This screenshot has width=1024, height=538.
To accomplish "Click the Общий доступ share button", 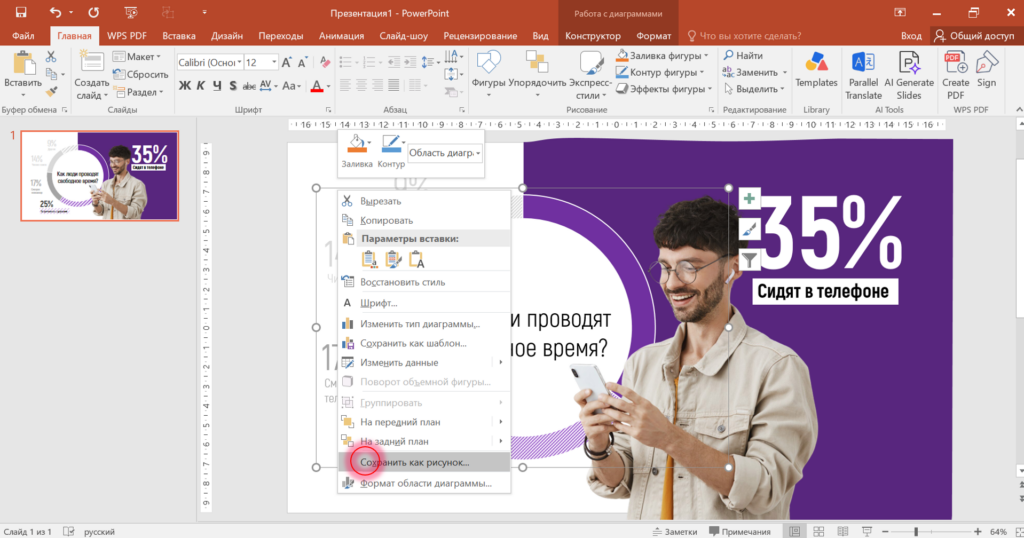I will tap(974, 36).
